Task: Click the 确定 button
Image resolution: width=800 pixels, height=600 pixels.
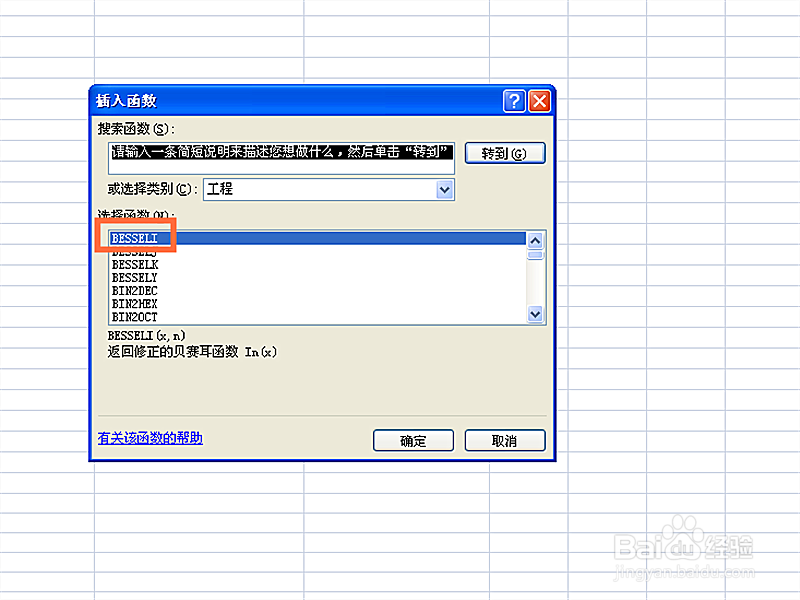Action: click(x=413, y=440)
